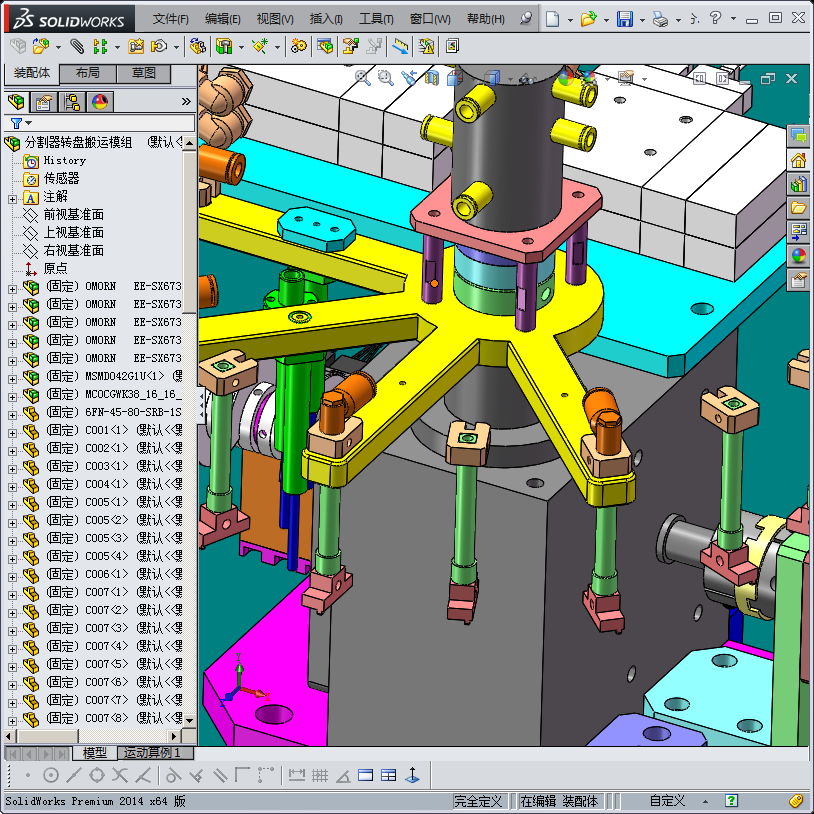Click the Save disk icon
Image resolution: width=814 pixels, height=814 pixels.
(625, 19)
